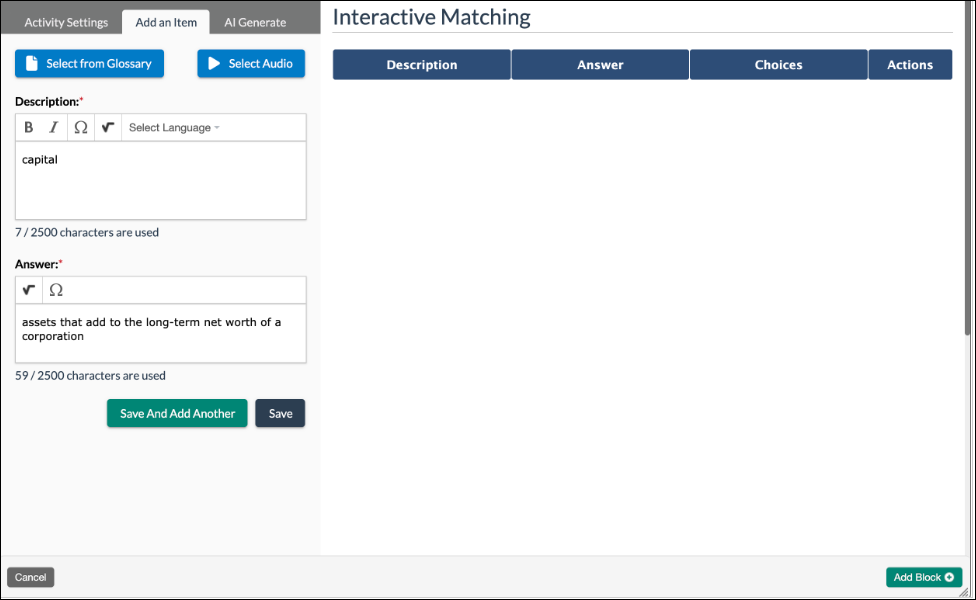Viewport: 976px width, 600px height.
Task: Open the Select Audio picker
Action: 250,63
